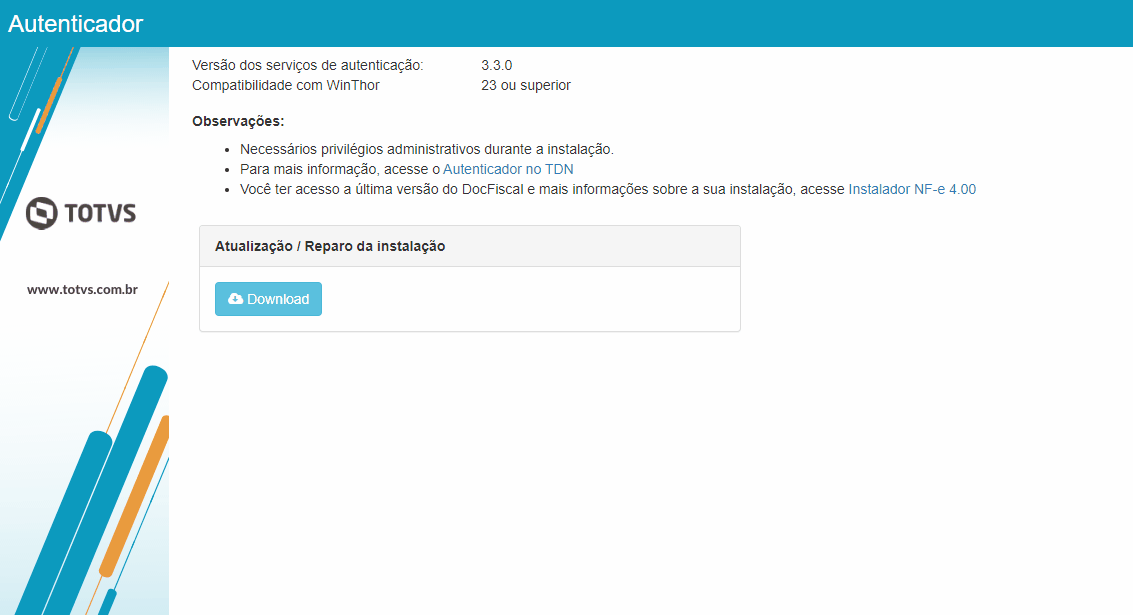Image resolution: width=1133 pixels, height=615 pixels.
Task: Click the TOTVS logo in sidebar
Action: point(81,213)
